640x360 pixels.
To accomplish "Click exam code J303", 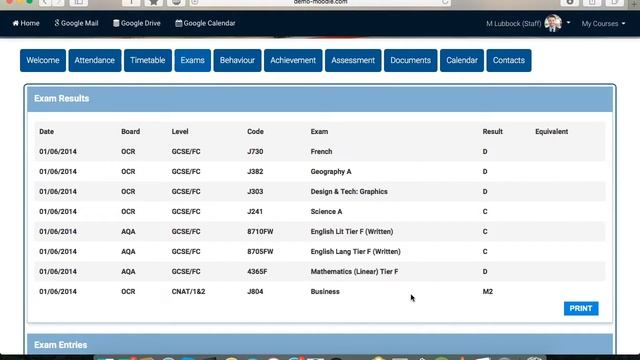I will click(x=255, y=191).
